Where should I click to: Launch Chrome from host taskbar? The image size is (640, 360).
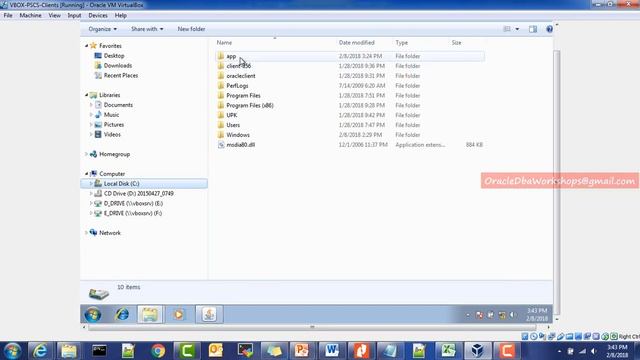(158, 351)
